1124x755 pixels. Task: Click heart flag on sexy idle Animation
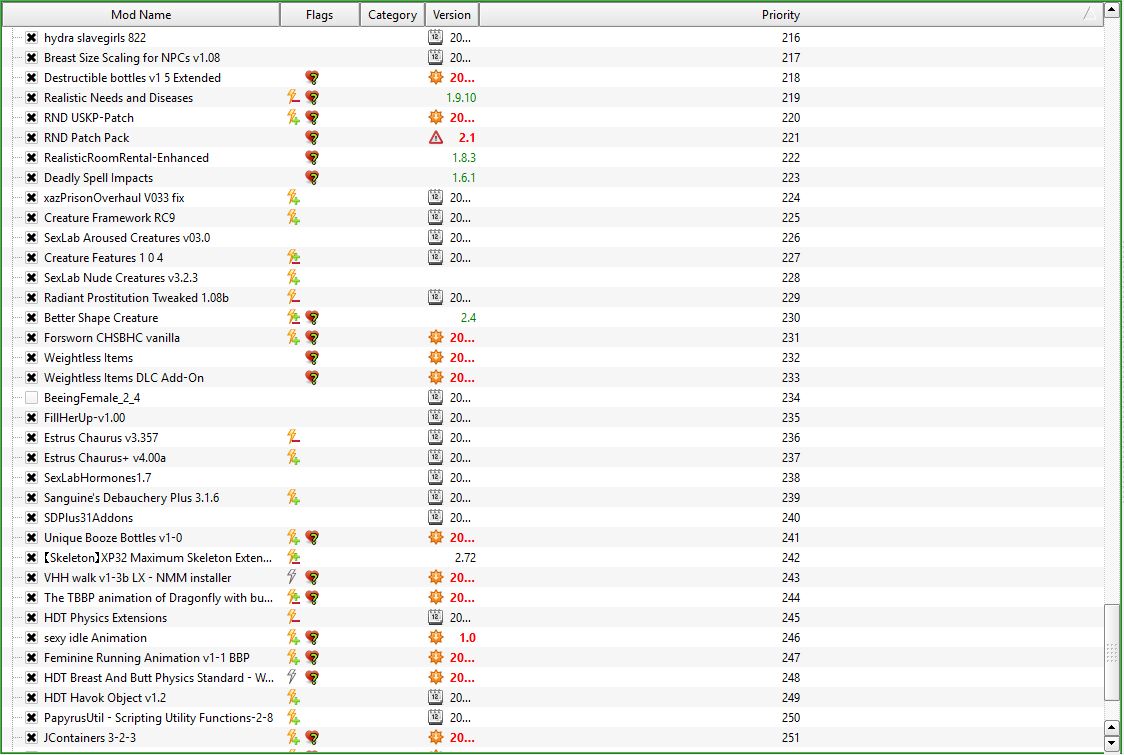pos(312,638)
